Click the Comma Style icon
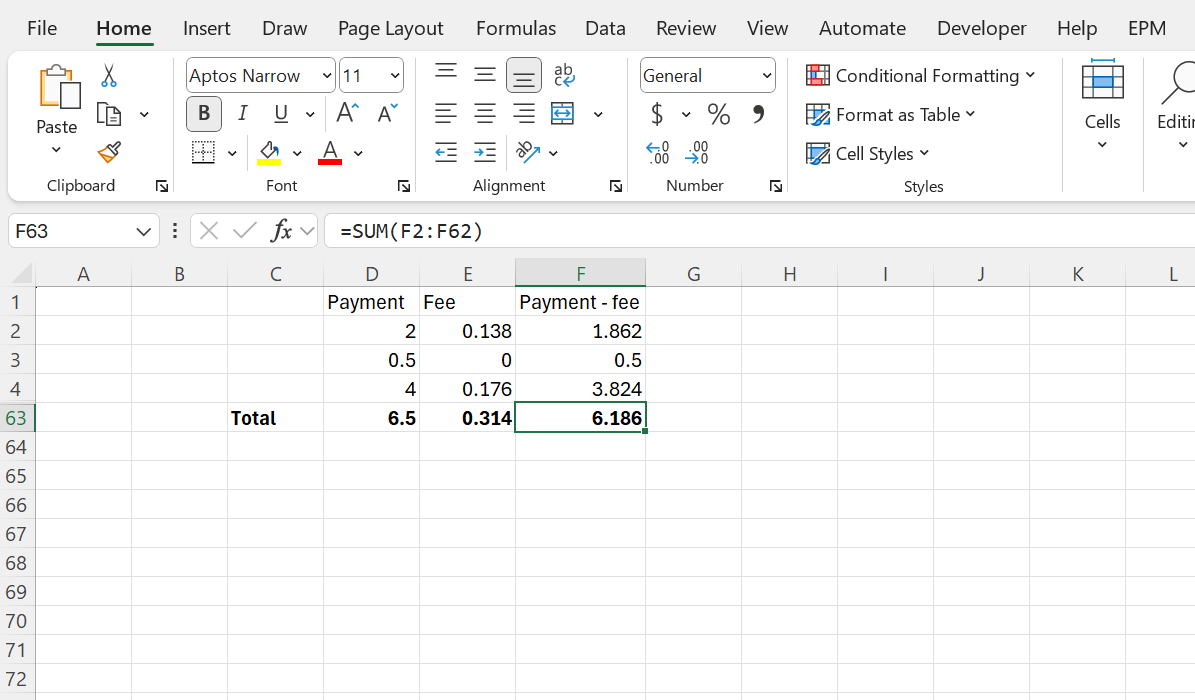Screen dimensions: 1195x700 (757, 115)
